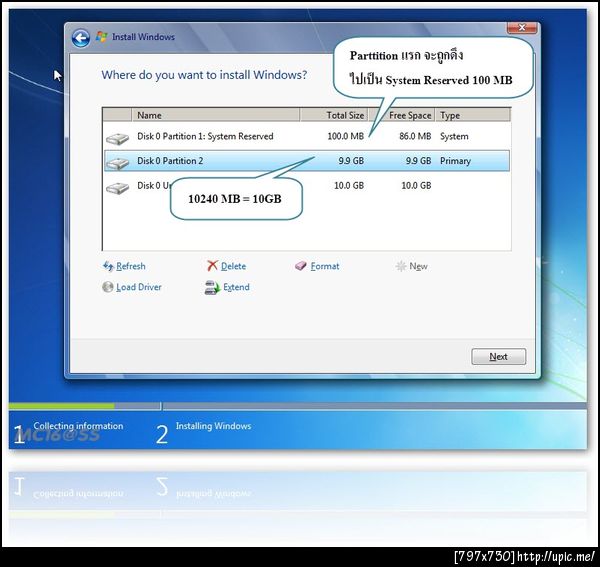Screen dimensions: 600x567
Task: Refresh the partition list
Action: [130, 266]
